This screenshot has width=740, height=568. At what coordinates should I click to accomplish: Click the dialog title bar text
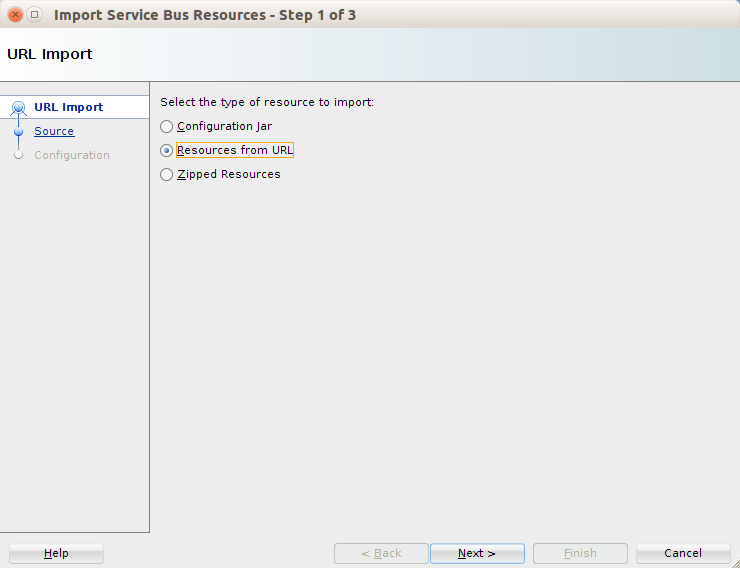pyautogui.click(x=205, y=15)
